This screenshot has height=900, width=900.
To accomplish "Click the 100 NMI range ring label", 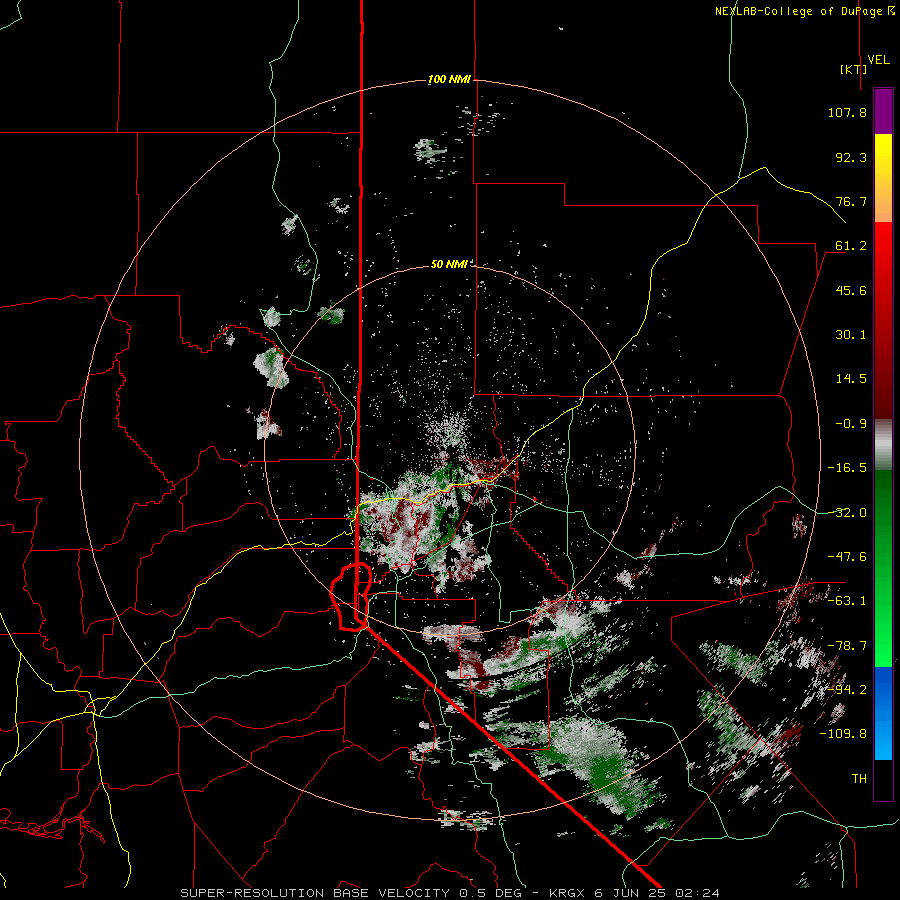I will [449, 79].
